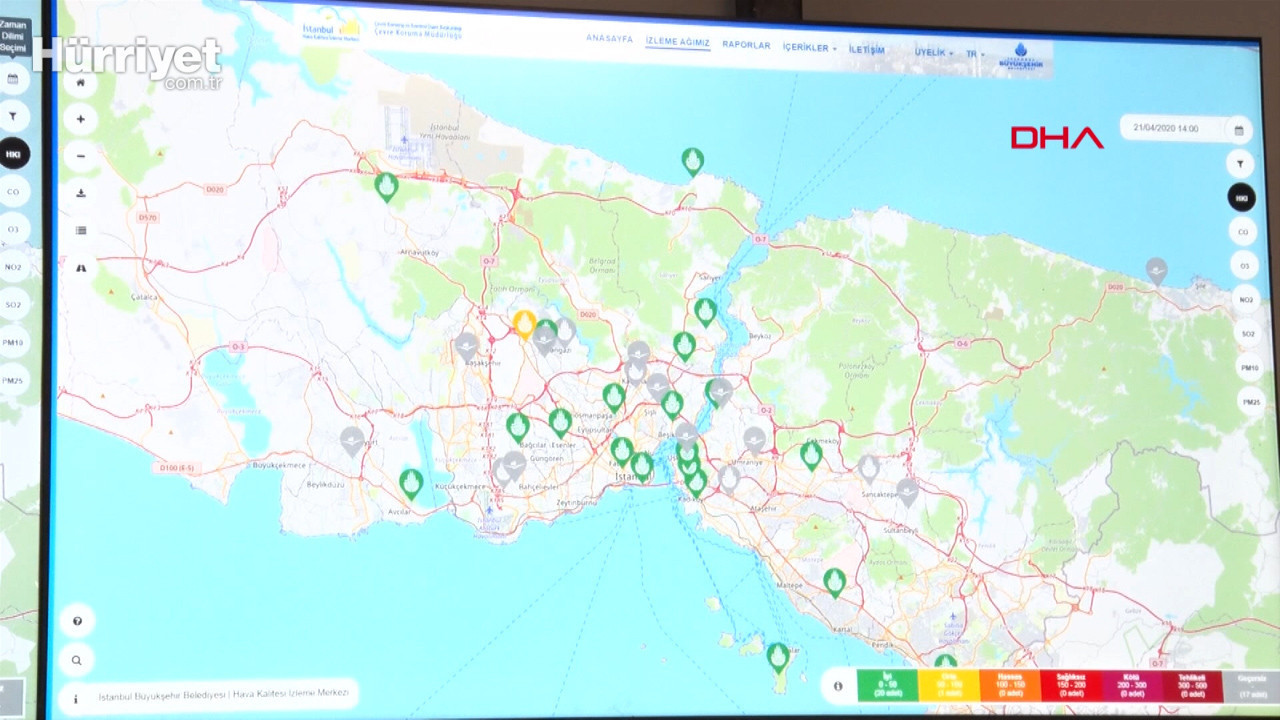Select the NO2 pollutant in the right-side panel
This screenshot has width=1280, height=720.
pyautogui.click(x=1246, y=299)
